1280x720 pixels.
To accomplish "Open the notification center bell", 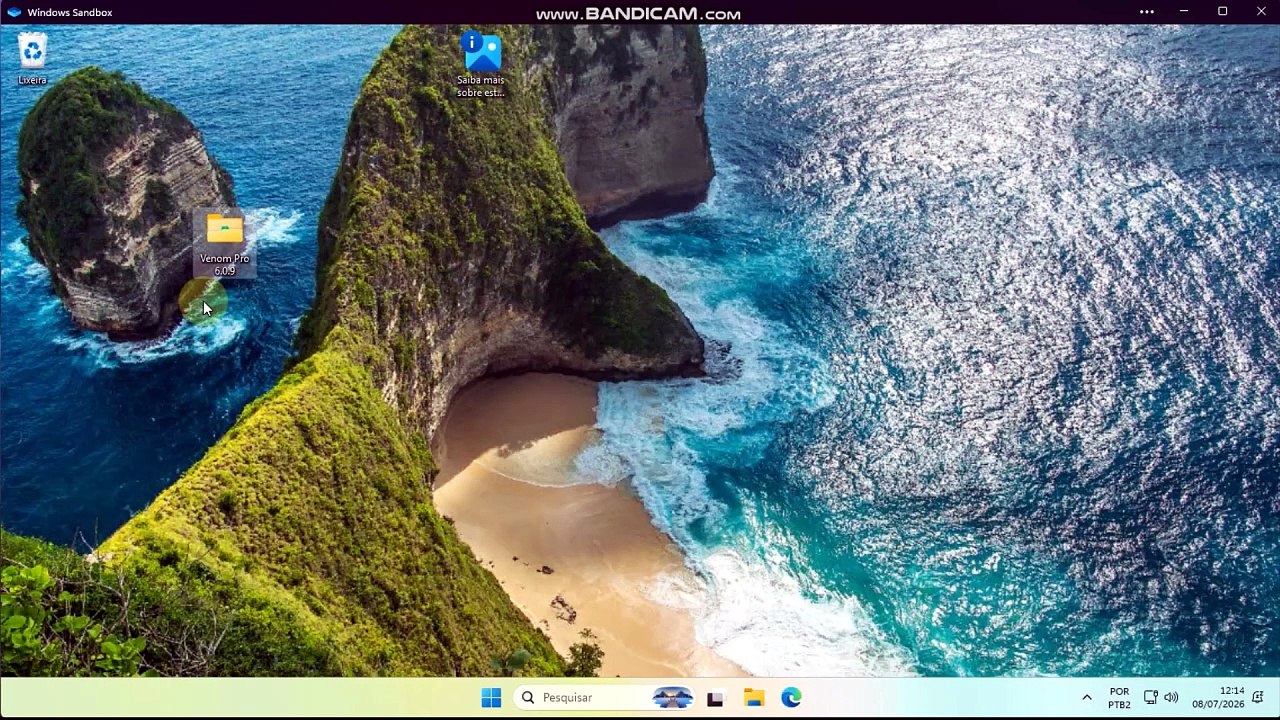I will tap(1258, 698).
